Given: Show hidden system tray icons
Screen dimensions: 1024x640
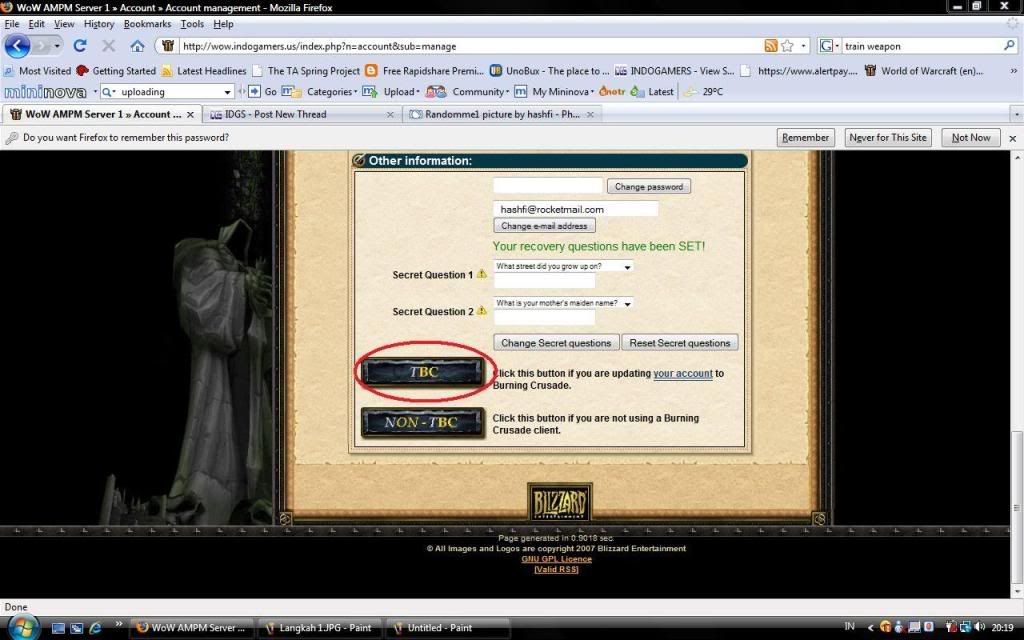Looking at the screenshot, I should point(870,628).
